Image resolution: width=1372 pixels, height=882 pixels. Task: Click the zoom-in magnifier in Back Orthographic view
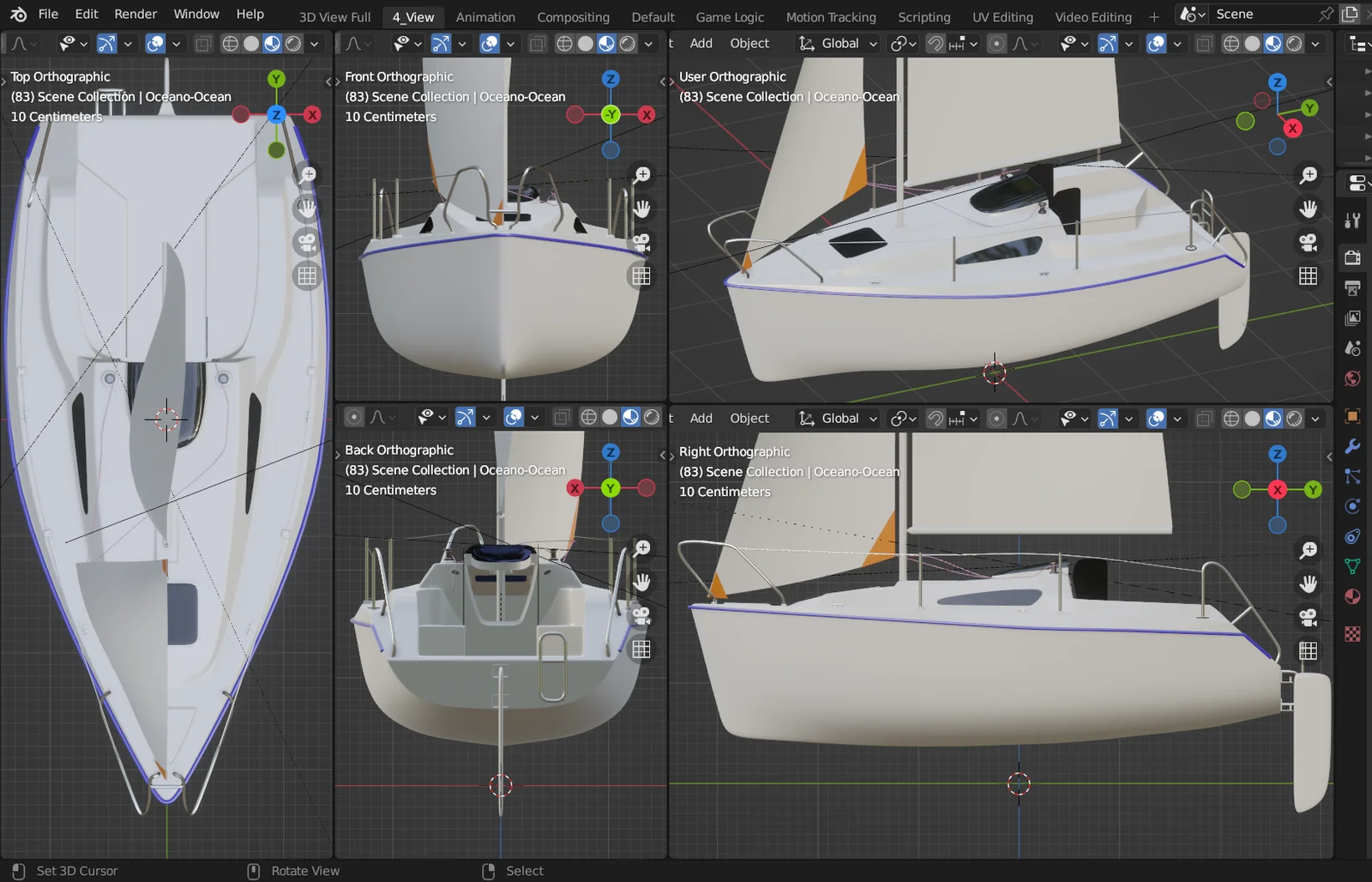coord(642,548)
